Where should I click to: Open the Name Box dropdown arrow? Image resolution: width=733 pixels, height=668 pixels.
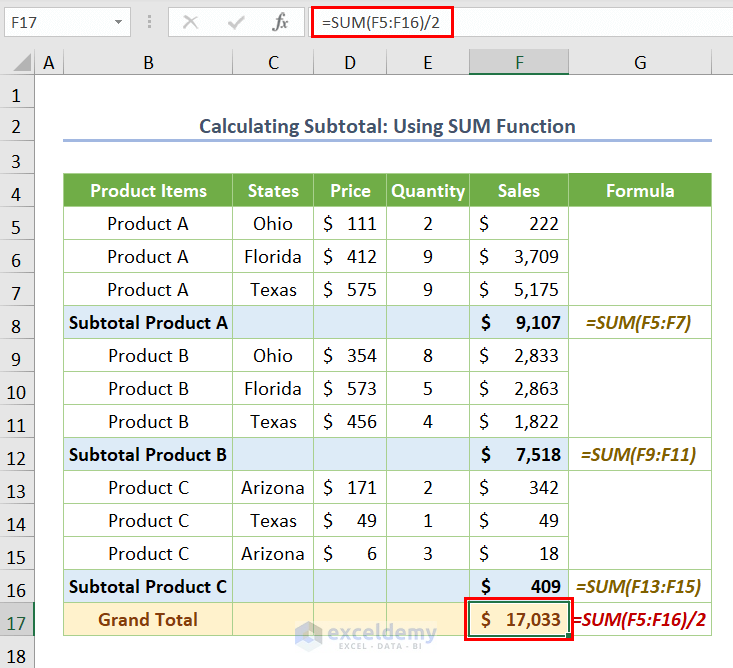point(119,22)
